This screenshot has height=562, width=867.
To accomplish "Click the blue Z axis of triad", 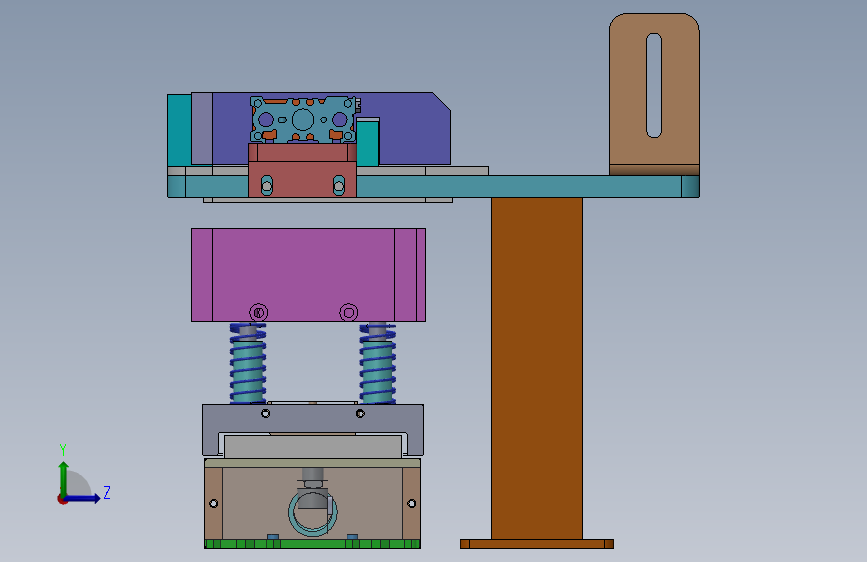I will pos(83,498).
